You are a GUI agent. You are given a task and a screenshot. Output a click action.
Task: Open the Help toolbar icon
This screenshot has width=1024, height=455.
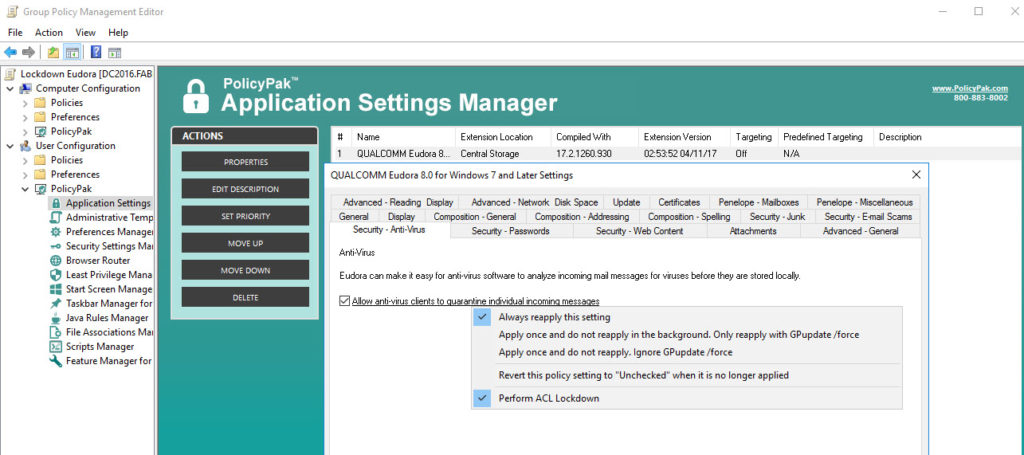click(x=95, y=52)
